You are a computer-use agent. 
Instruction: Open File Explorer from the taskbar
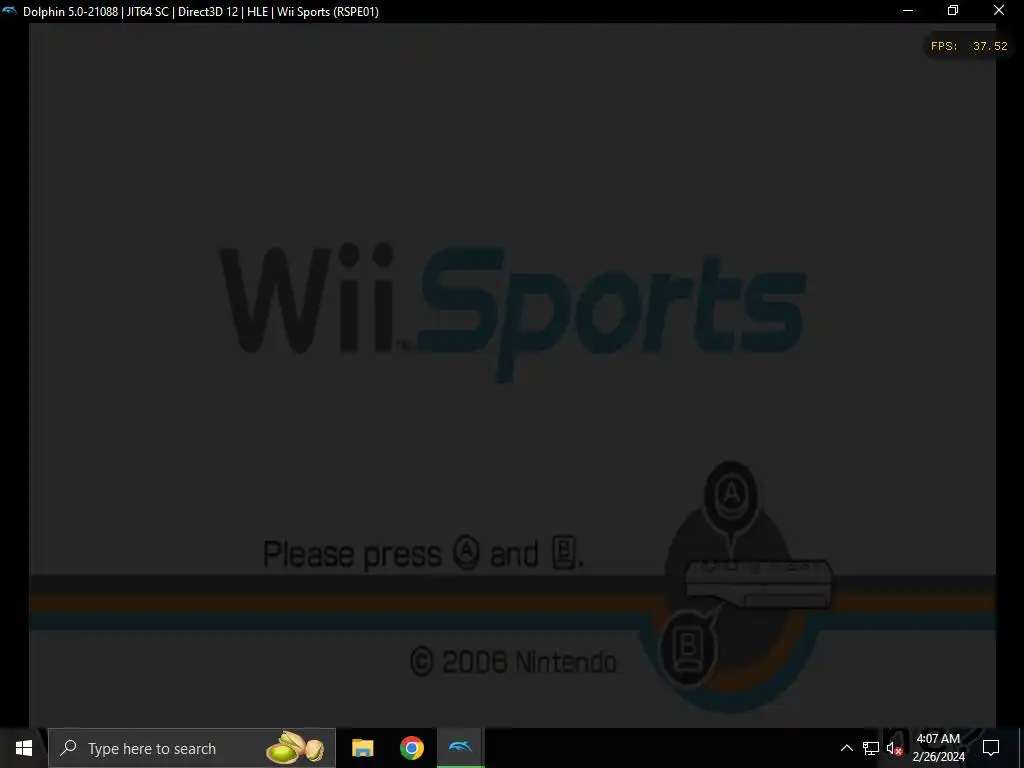(x=362, y=748)
